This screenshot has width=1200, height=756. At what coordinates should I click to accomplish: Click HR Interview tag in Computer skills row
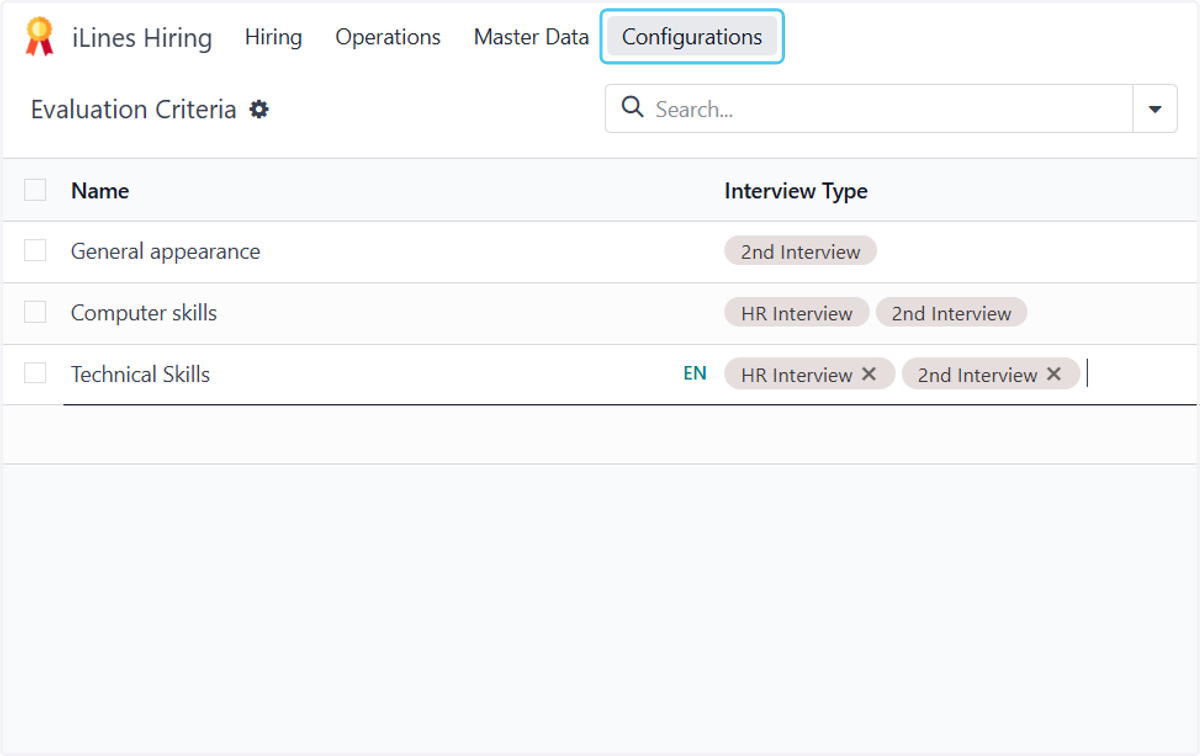(797, 313)
